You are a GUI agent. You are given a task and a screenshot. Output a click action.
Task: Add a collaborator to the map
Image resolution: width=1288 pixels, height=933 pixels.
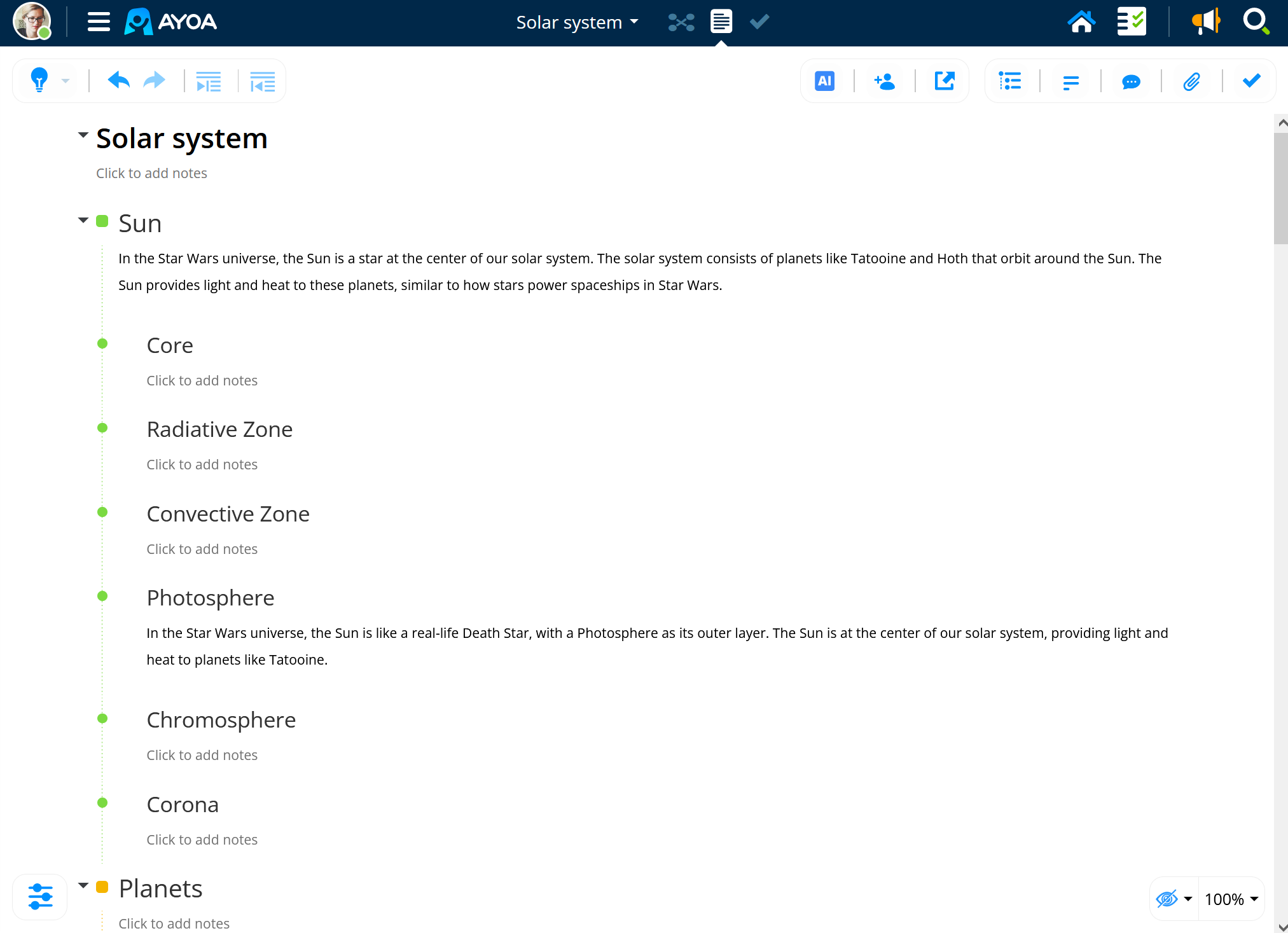click(x=885, y=81)
